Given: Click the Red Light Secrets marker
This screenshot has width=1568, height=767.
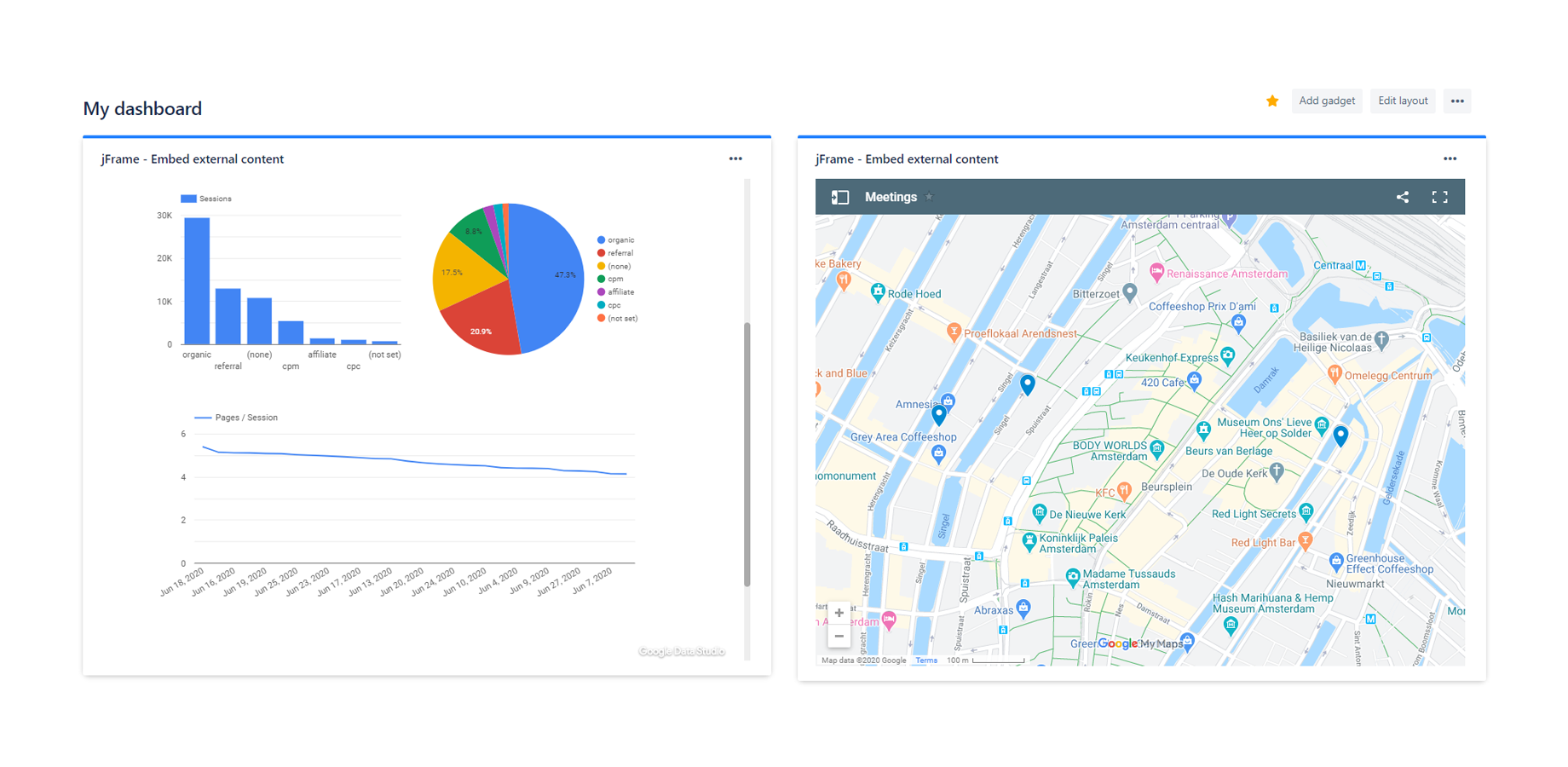Looking at the screenshot, I should pyautogui.click(x=1306, y=511).
